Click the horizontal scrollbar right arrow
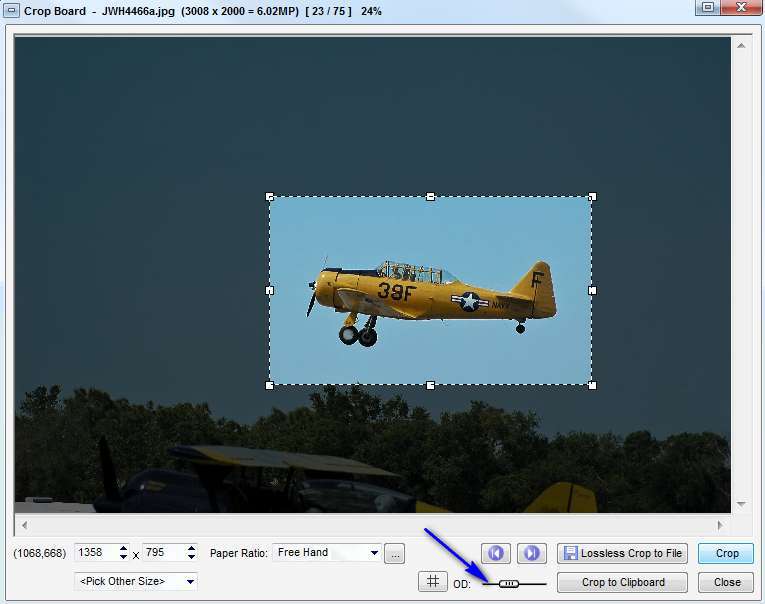Viewport: 765px width, 604px height. pyautogui.click(x=720, y=525)
